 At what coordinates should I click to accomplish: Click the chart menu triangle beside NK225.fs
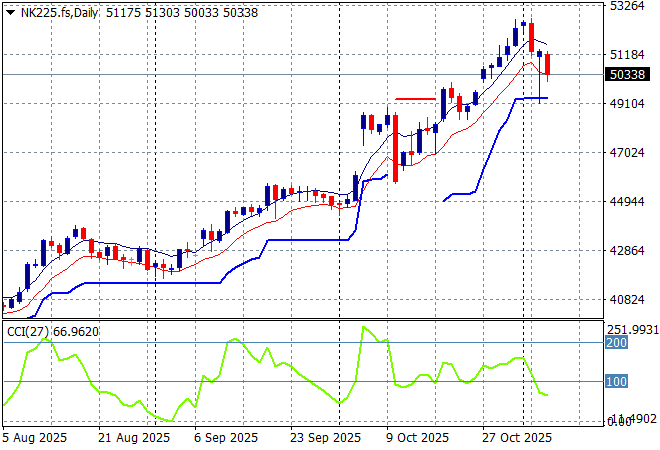coord(10,11)
